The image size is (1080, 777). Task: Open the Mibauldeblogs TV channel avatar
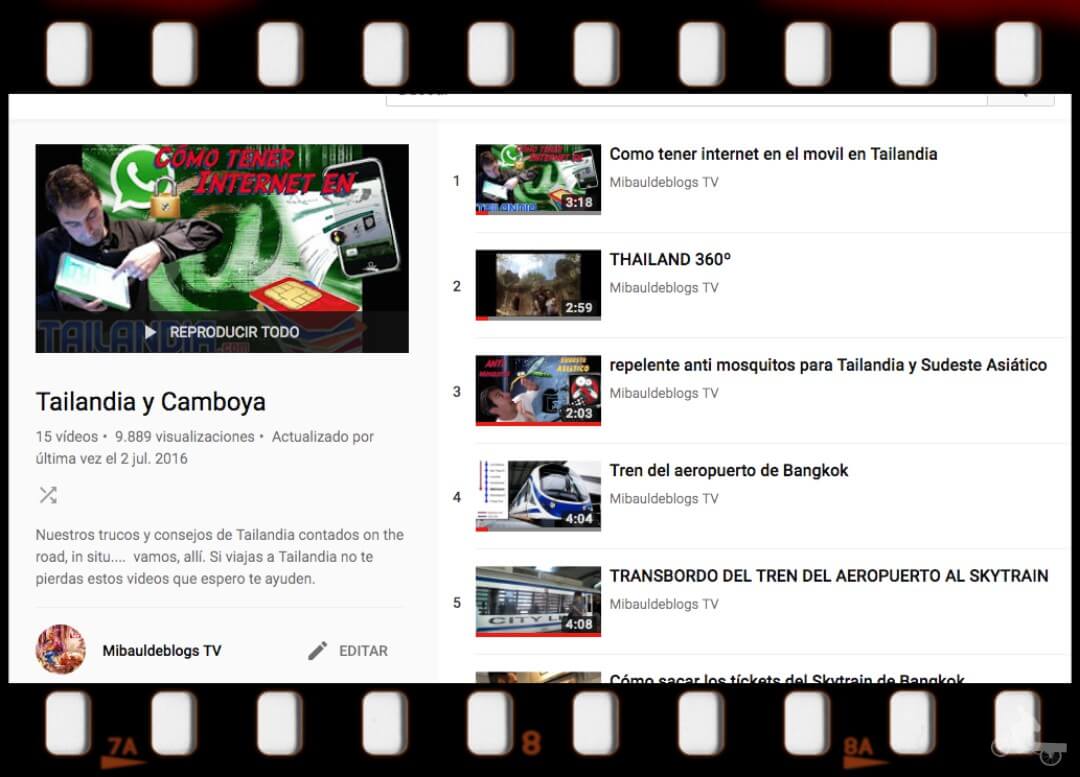[61, 650]
